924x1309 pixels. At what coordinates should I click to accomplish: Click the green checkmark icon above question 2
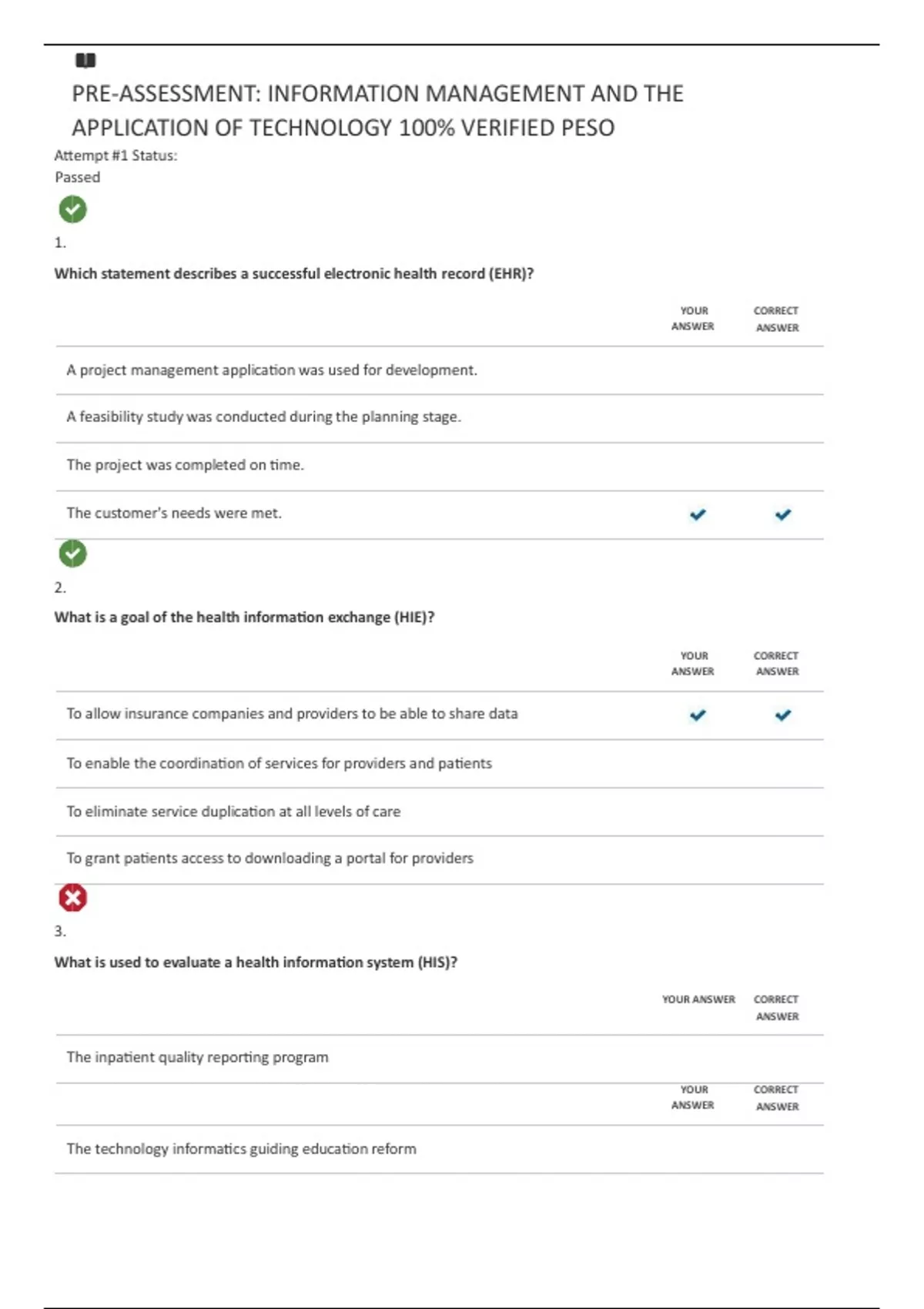click(73, 554)
